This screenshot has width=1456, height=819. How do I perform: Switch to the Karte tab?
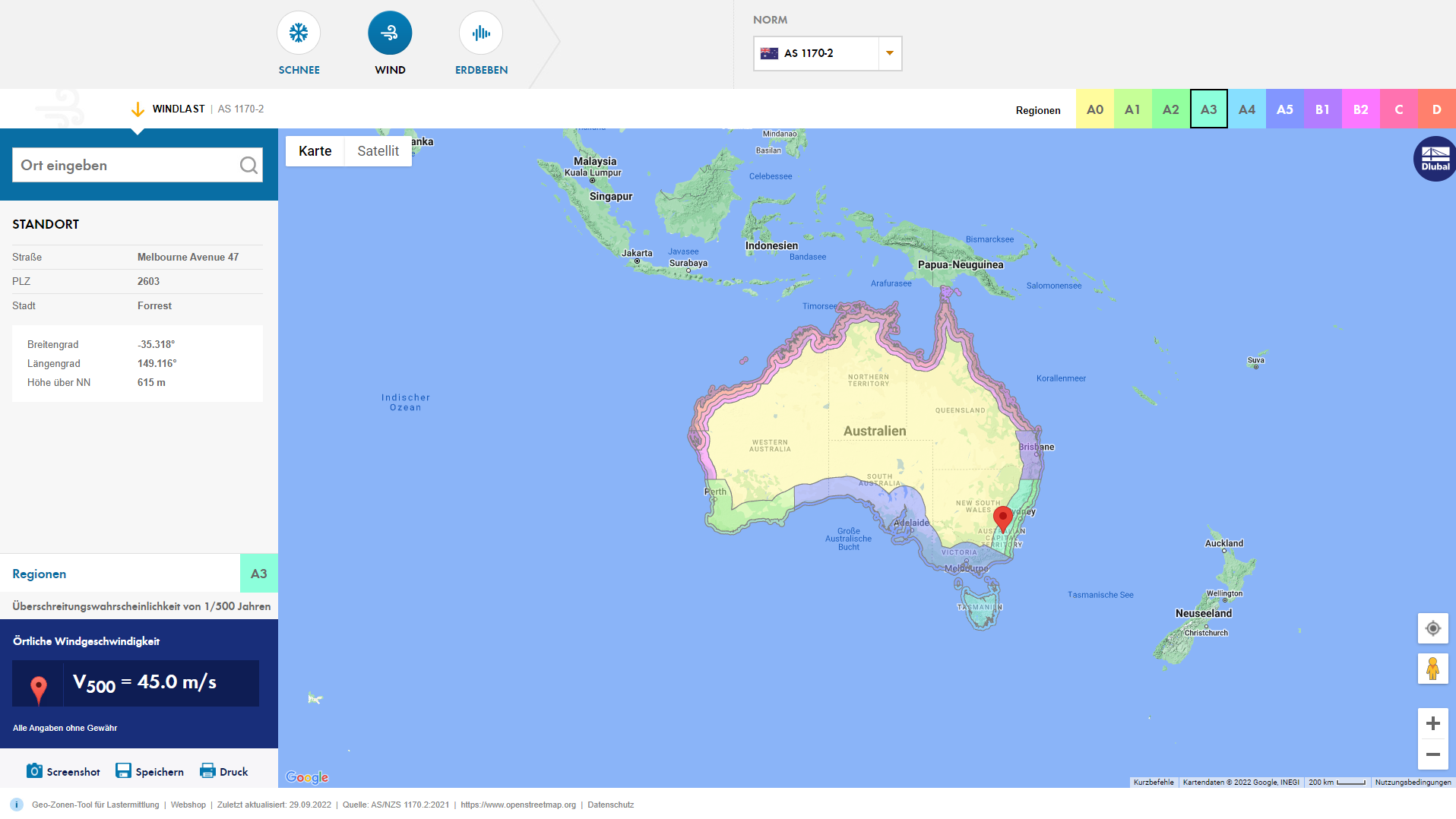(315, 151)
